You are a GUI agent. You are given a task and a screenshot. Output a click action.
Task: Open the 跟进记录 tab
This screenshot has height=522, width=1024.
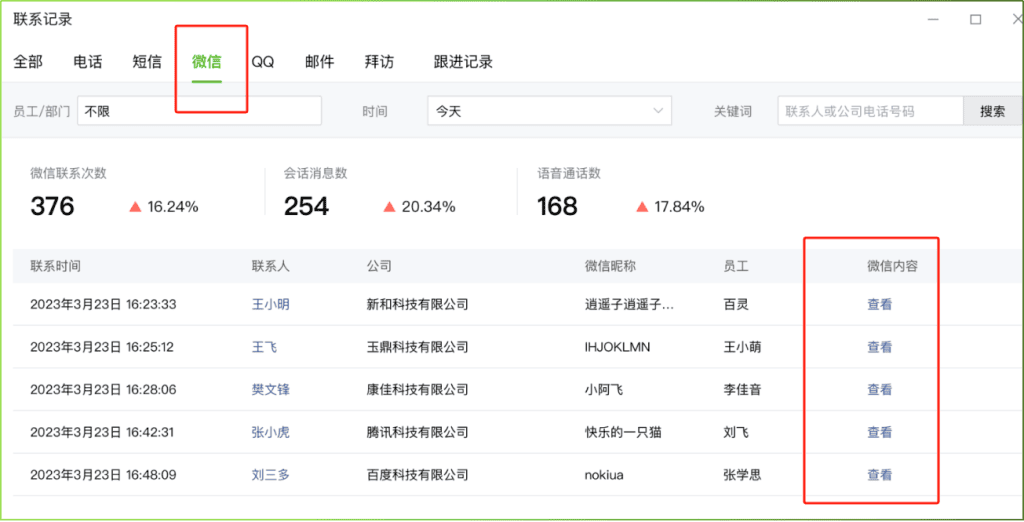[463, 62]
